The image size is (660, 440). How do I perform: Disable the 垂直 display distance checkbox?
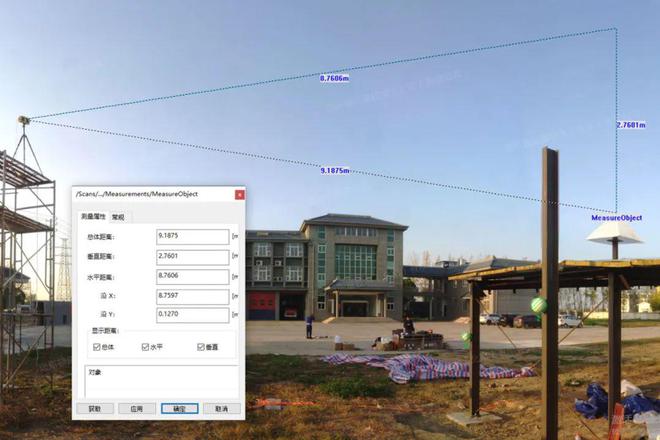199,346
